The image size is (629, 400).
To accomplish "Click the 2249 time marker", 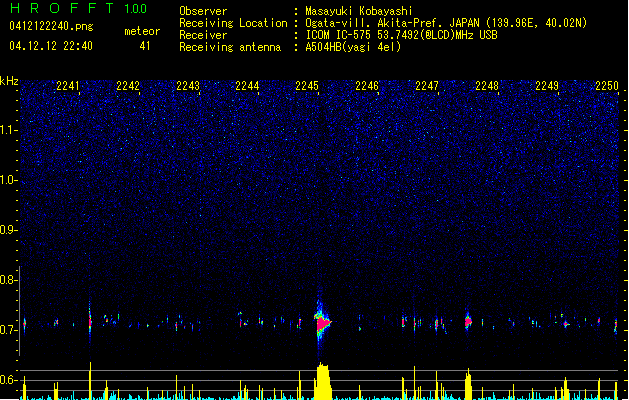I will pos(547,86).
